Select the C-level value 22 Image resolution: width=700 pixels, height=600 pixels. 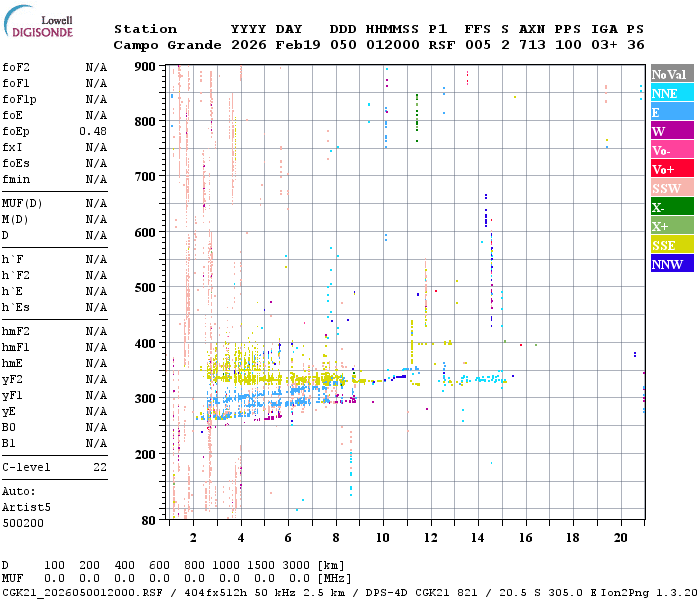coord(100,467)
